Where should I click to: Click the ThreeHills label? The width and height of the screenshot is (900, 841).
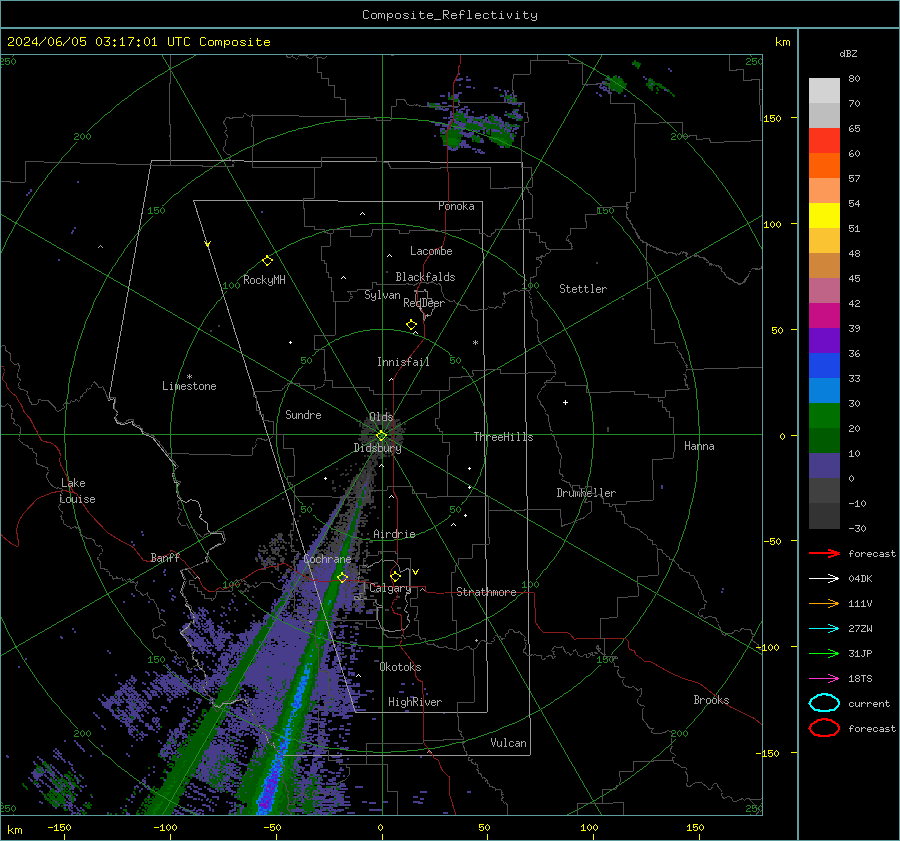tap(503, 437)
